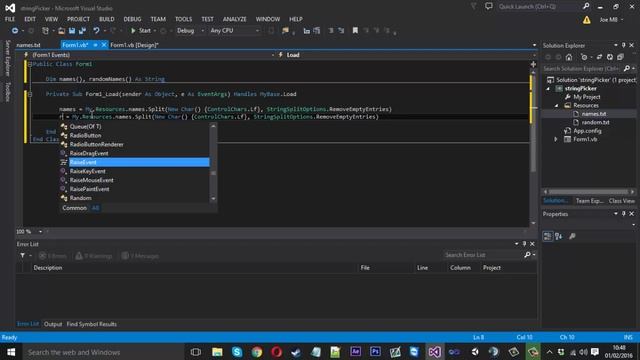Screen dimensions: 640x360
Task: Open the ANALYZE menu
Action: pyautogui.click(x=234, y=19)
